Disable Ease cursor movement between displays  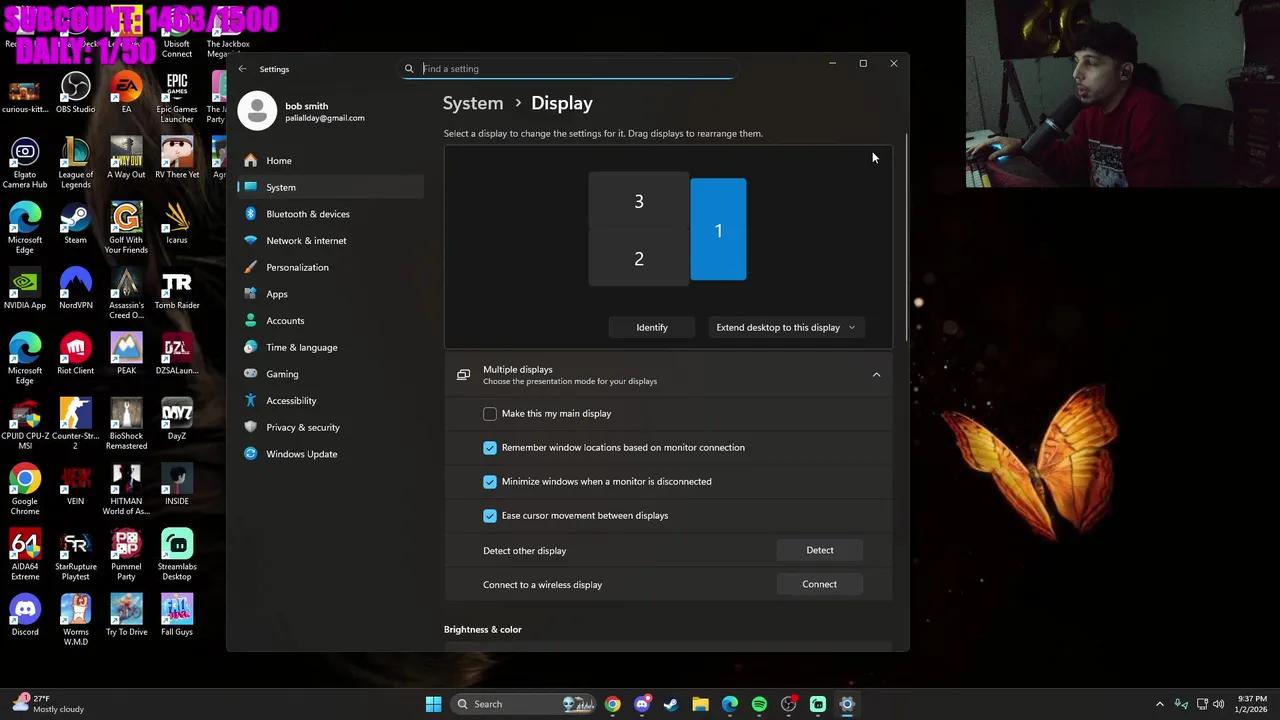pos(490,516)
